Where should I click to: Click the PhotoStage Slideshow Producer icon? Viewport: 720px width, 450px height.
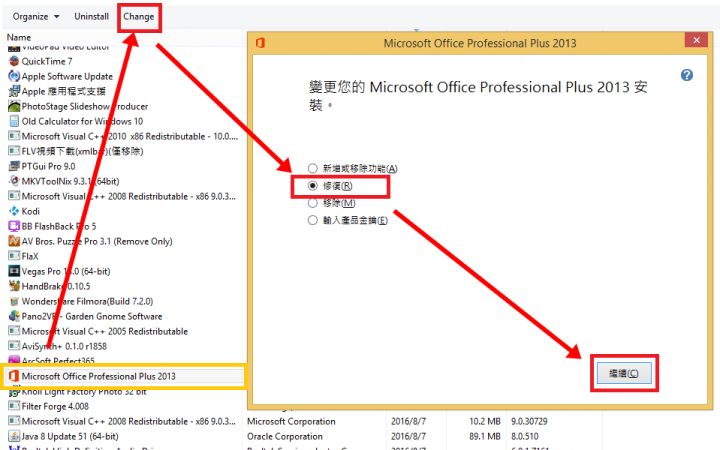14,106
